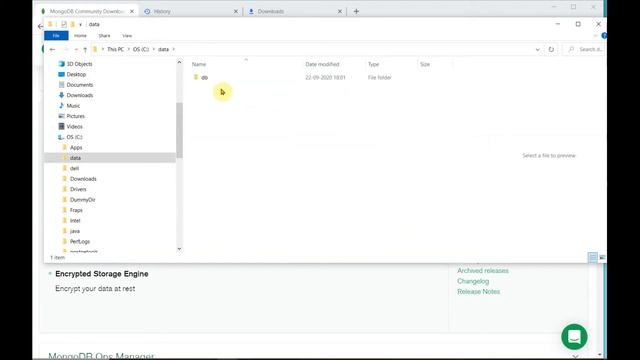Image resolution: width=640 pixels, height=360 pixels.
Task: Select dell folder in tree
Action: [x=74, y=169]
